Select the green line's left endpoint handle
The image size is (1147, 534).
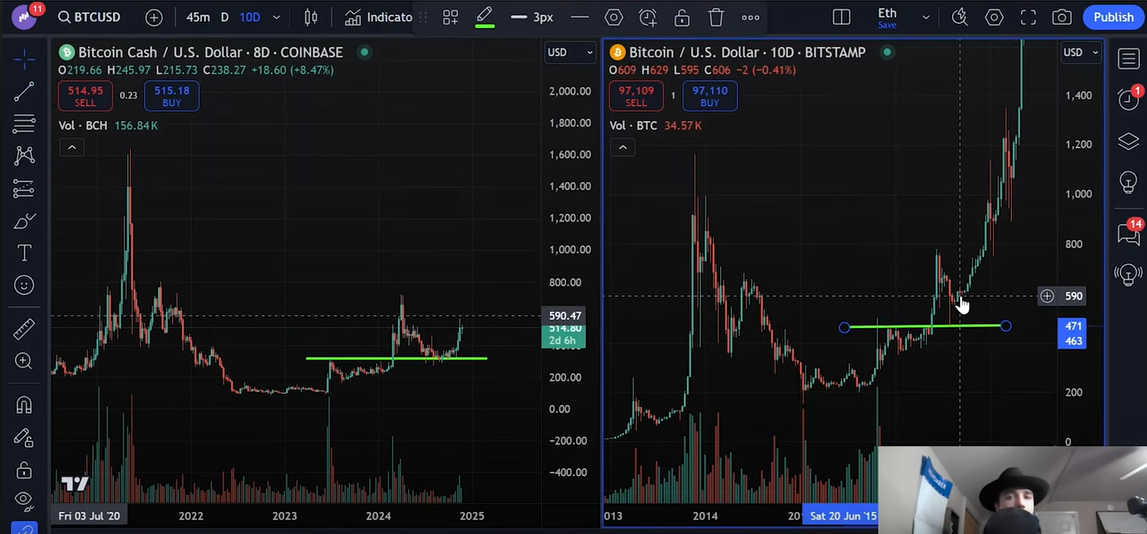[x=844, y=328]
